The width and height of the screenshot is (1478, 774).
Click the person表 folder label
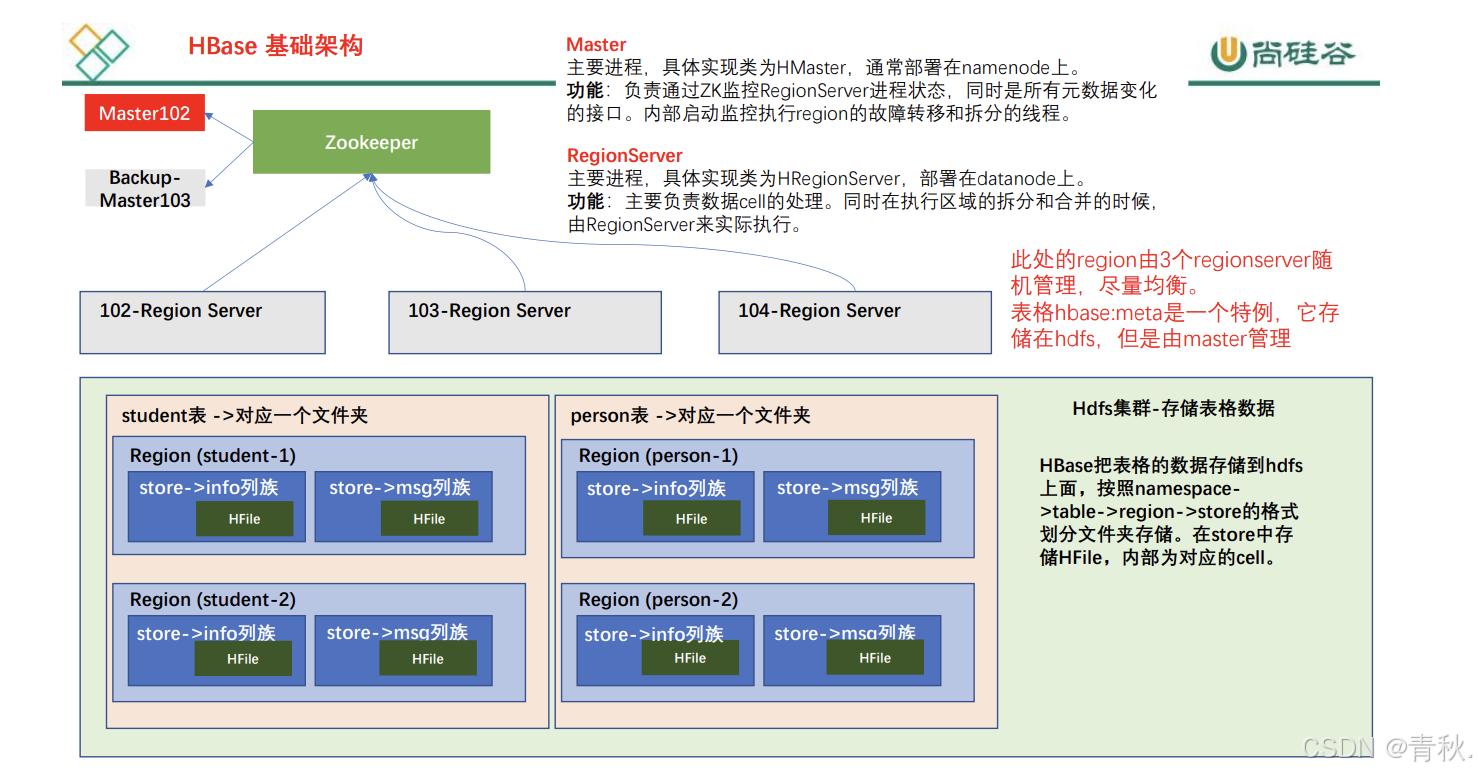tap(690, 416)
